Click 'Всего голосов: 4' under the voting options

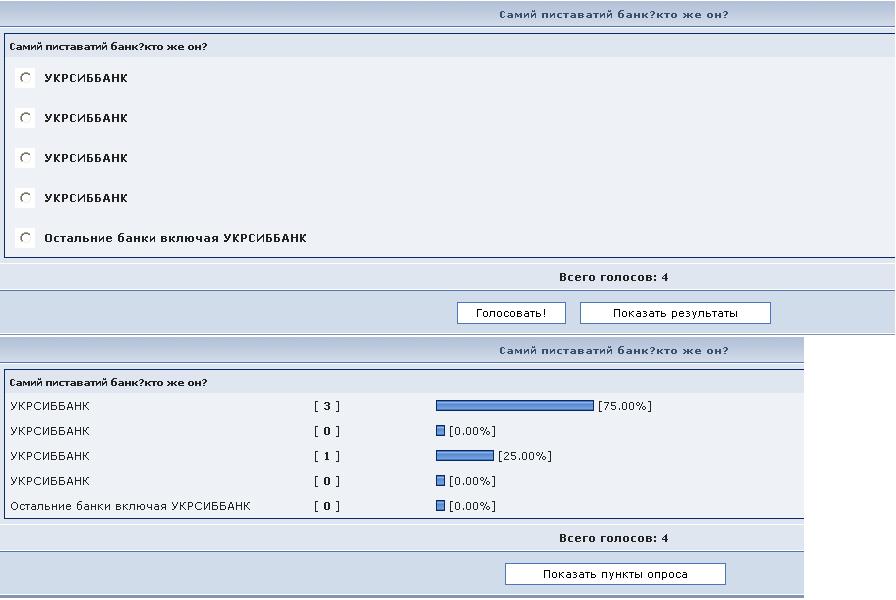(614, 277)
